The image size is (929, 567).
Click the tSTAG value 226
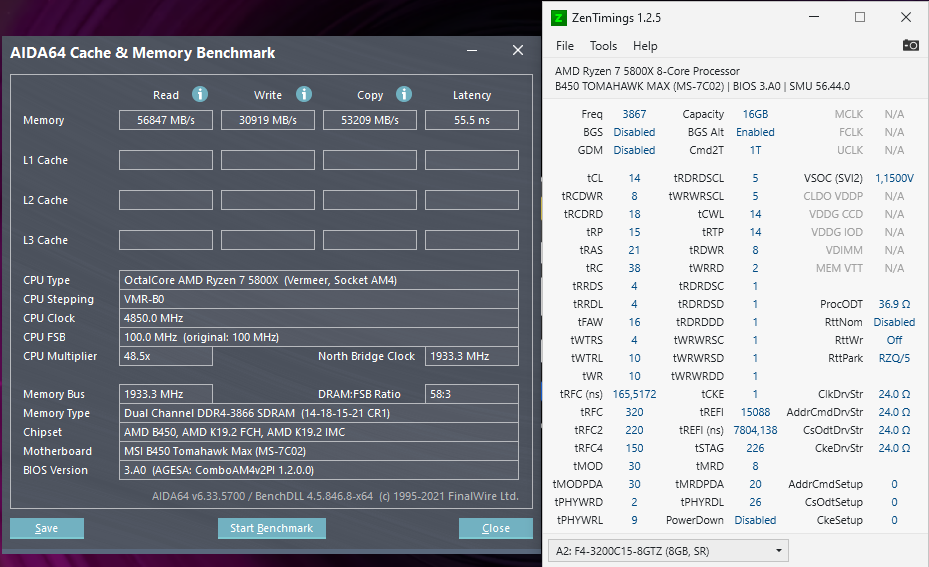coord(755,448)
